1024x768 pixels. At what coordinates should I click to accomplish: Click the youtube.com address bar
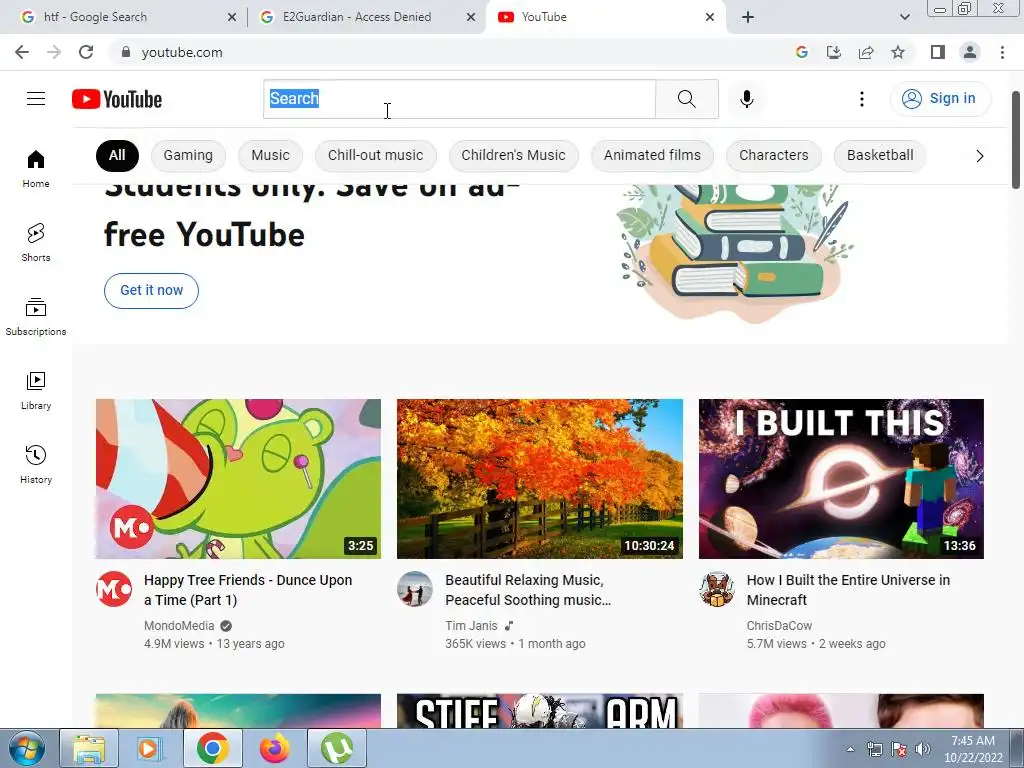tap(451, 52)
